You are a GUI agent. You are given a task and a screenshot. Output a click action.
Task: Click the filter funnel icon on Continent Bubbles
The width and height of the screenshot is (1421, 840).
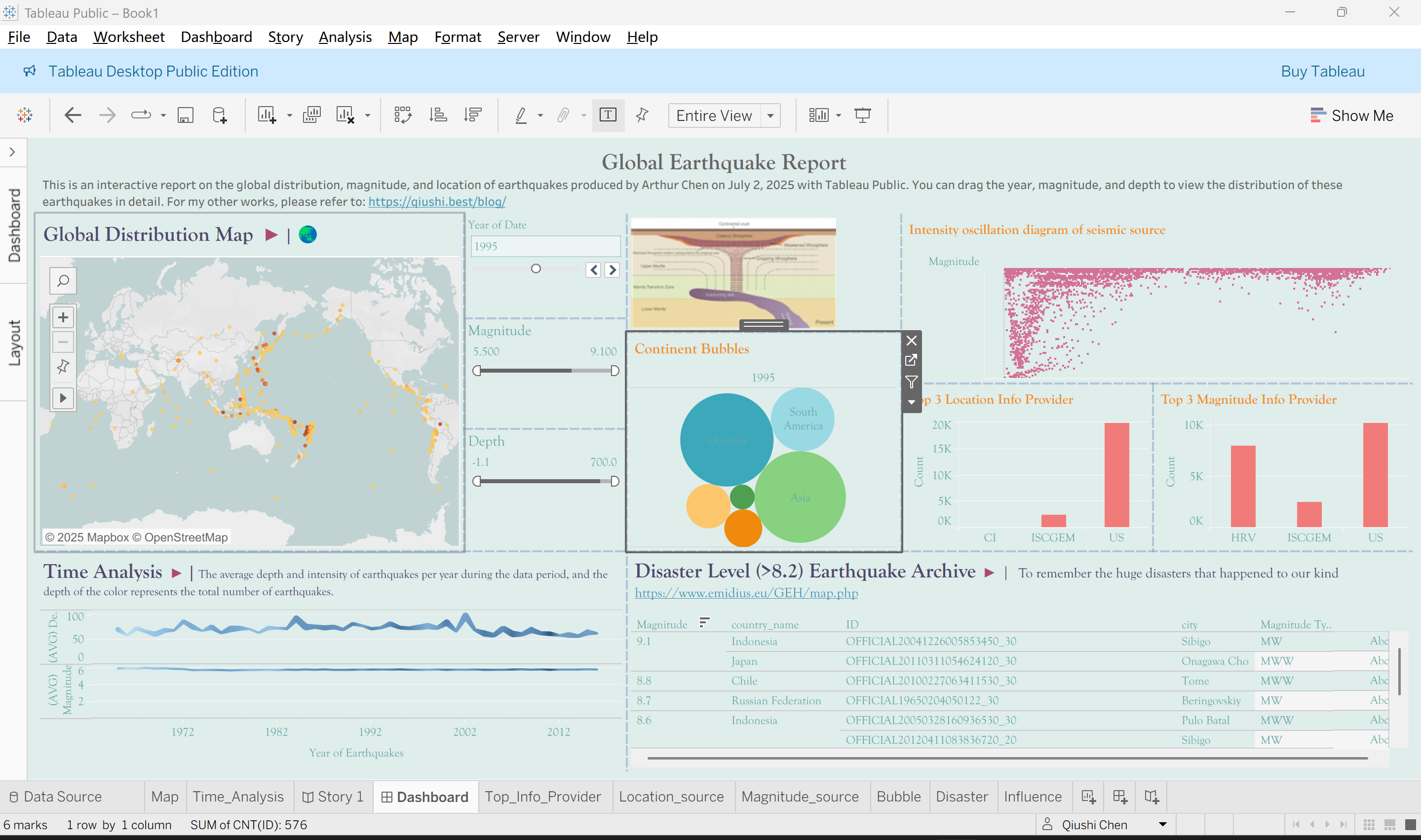[x=911, y=382]
